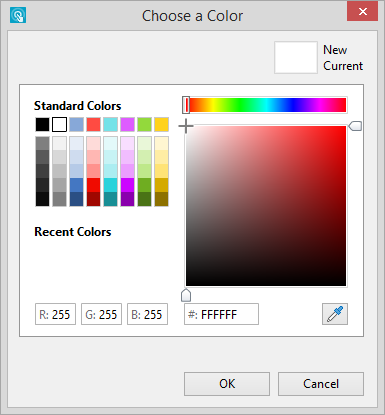Confirm the color with OK button
385x415 pixels.
(227, 384)
